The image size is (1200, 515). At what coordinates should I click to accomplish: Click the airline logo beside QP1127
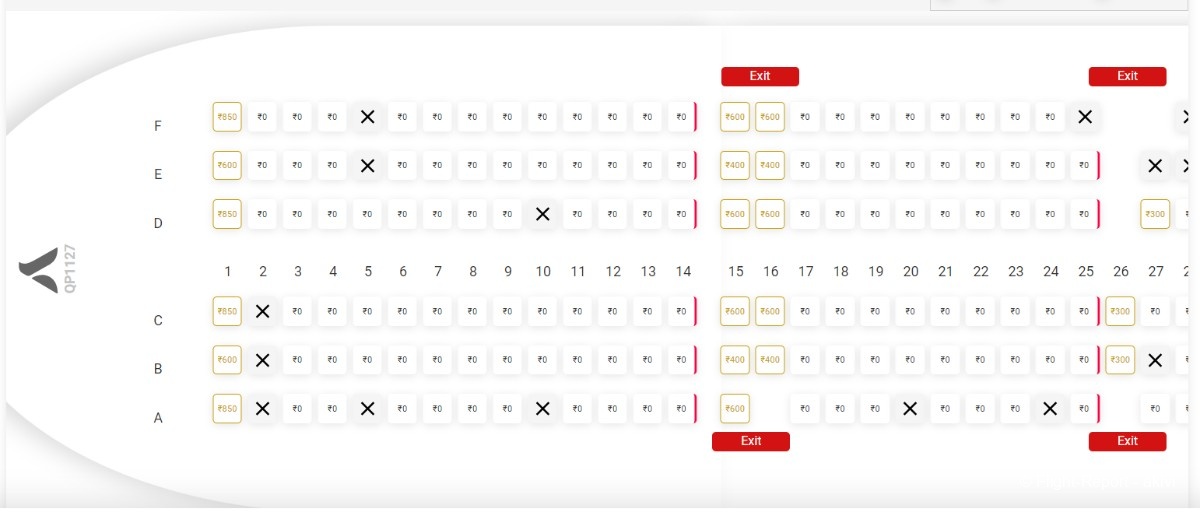pos(39,270)
